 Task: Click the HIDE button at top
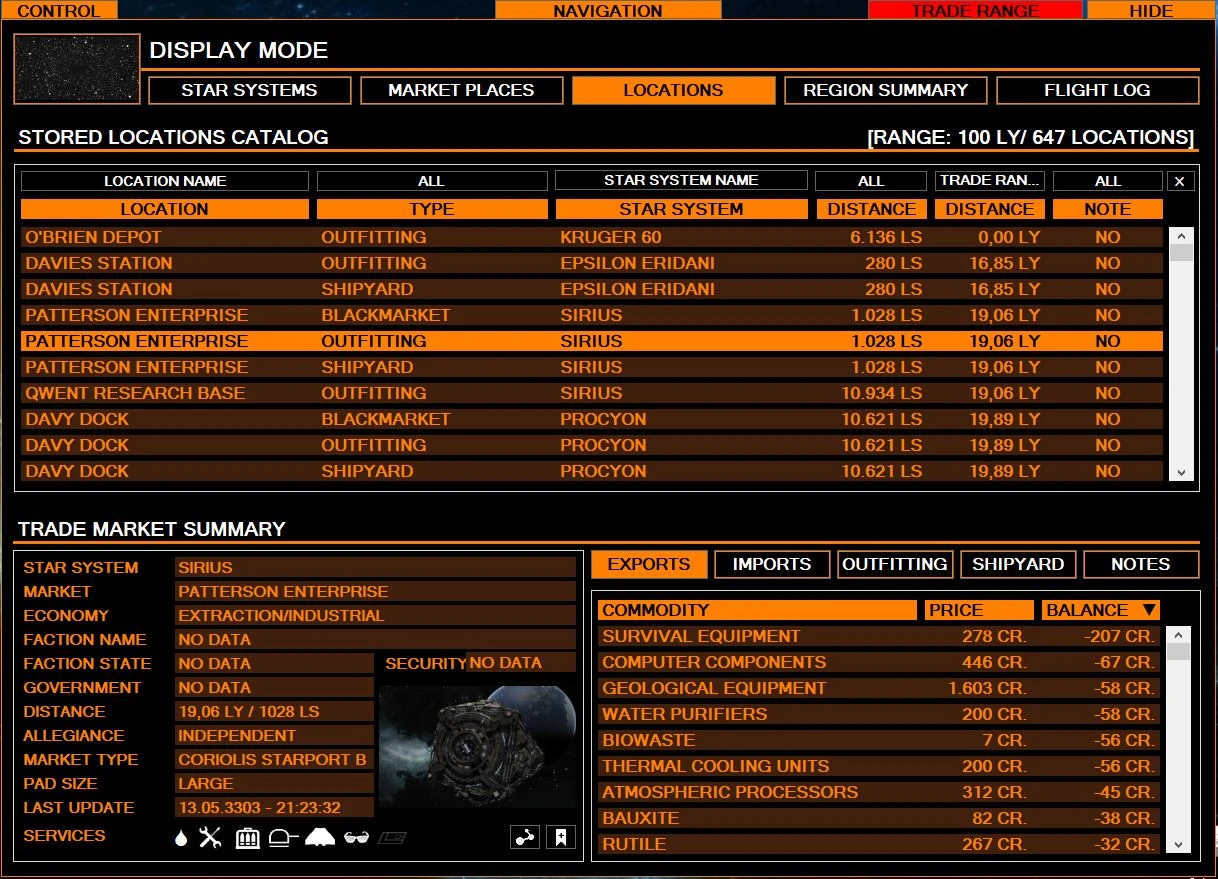click(1151, 10)
